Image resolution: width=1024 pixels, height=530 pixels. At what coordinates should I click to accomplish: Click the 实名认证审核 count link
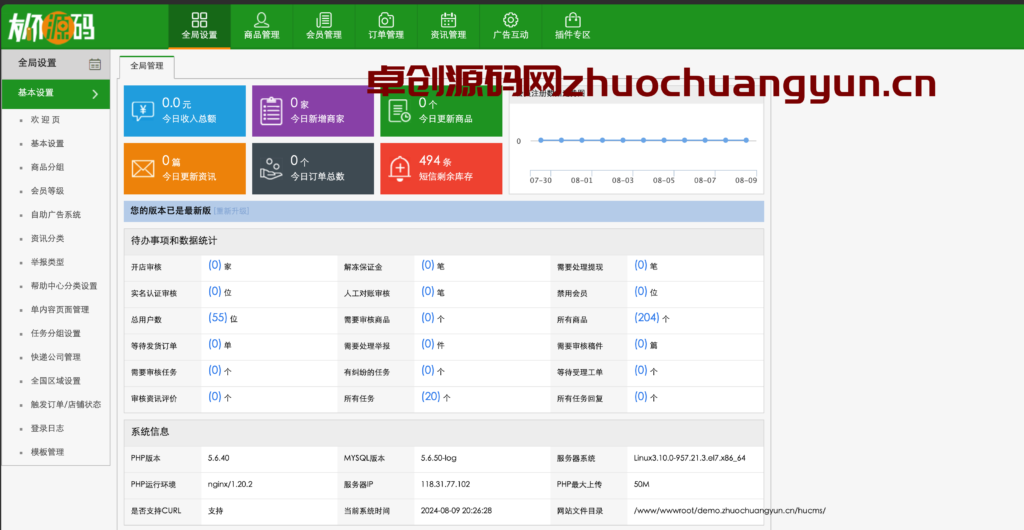point(215,292)
